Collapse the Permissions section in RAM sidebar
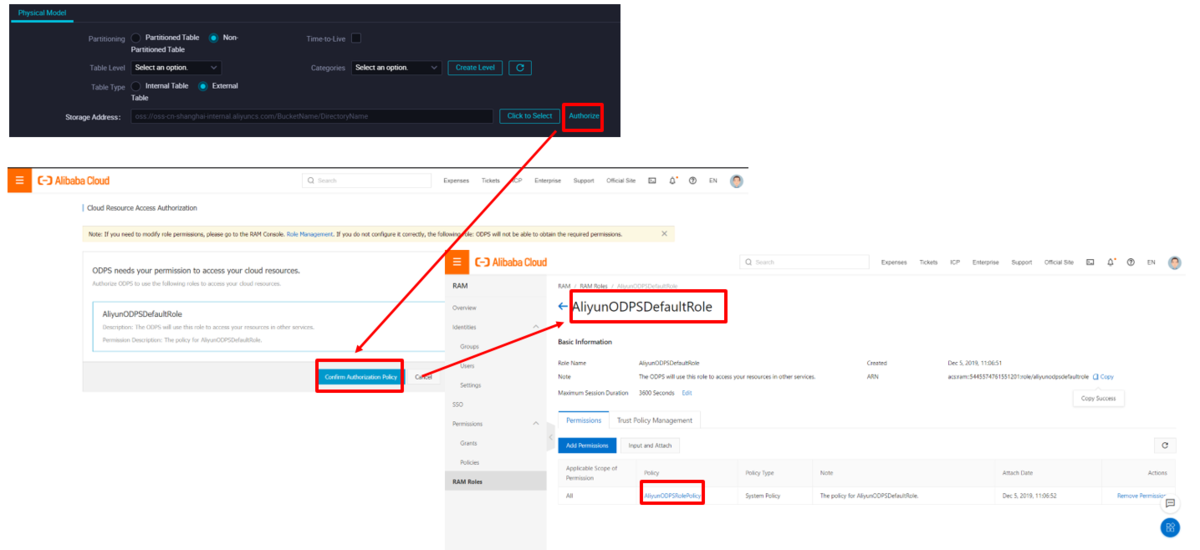 (x=535, y=424)
